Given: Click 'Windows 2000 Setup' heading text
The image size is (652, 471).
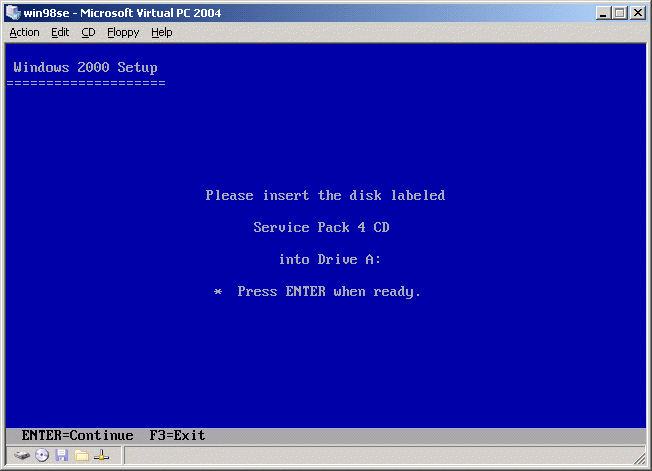Looking at the screenshot, I should pyautogui.click(x=85, y=67).
